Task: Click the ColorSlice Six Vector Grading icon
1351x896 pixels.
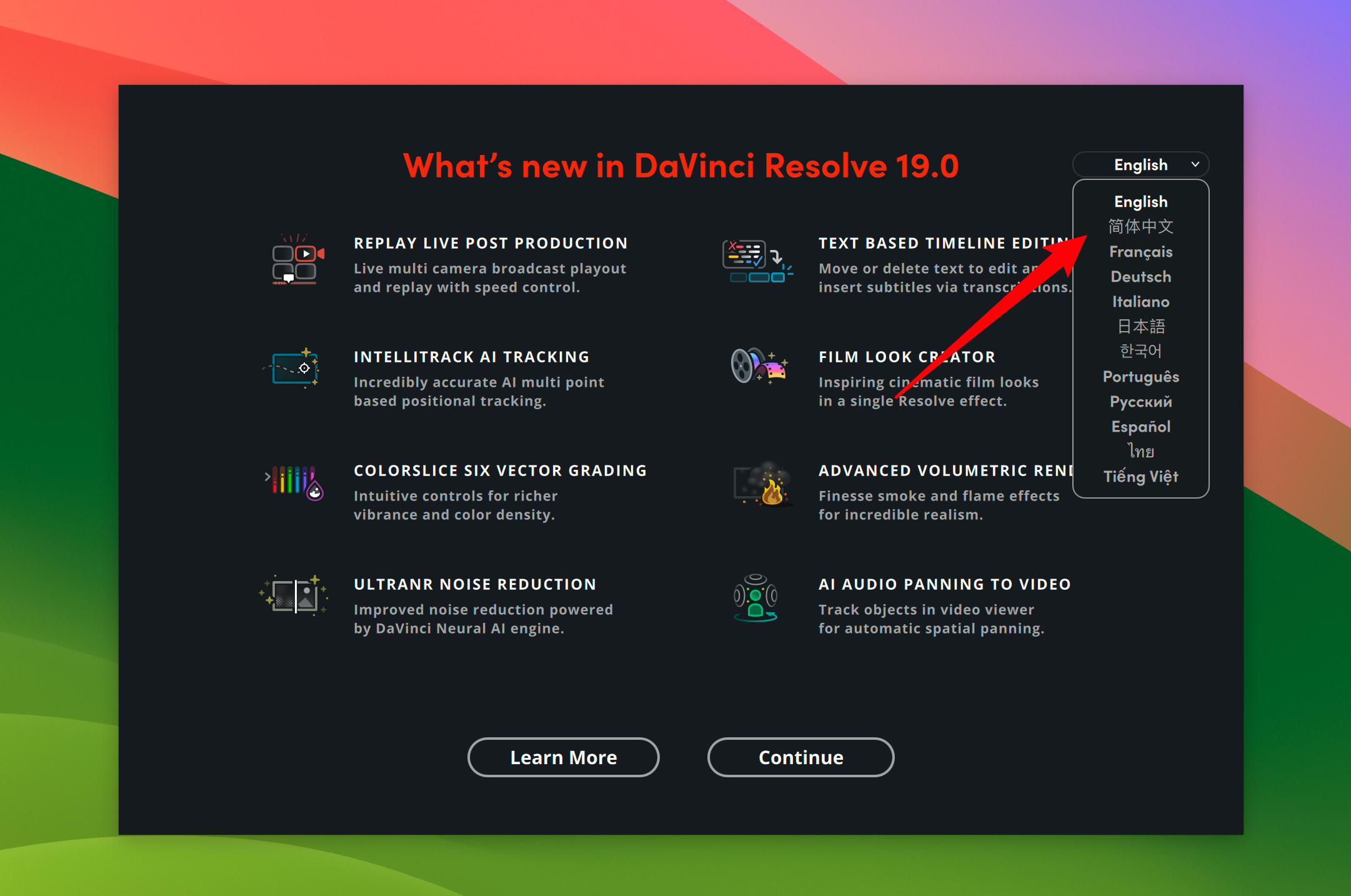Action: coord(295,482)
